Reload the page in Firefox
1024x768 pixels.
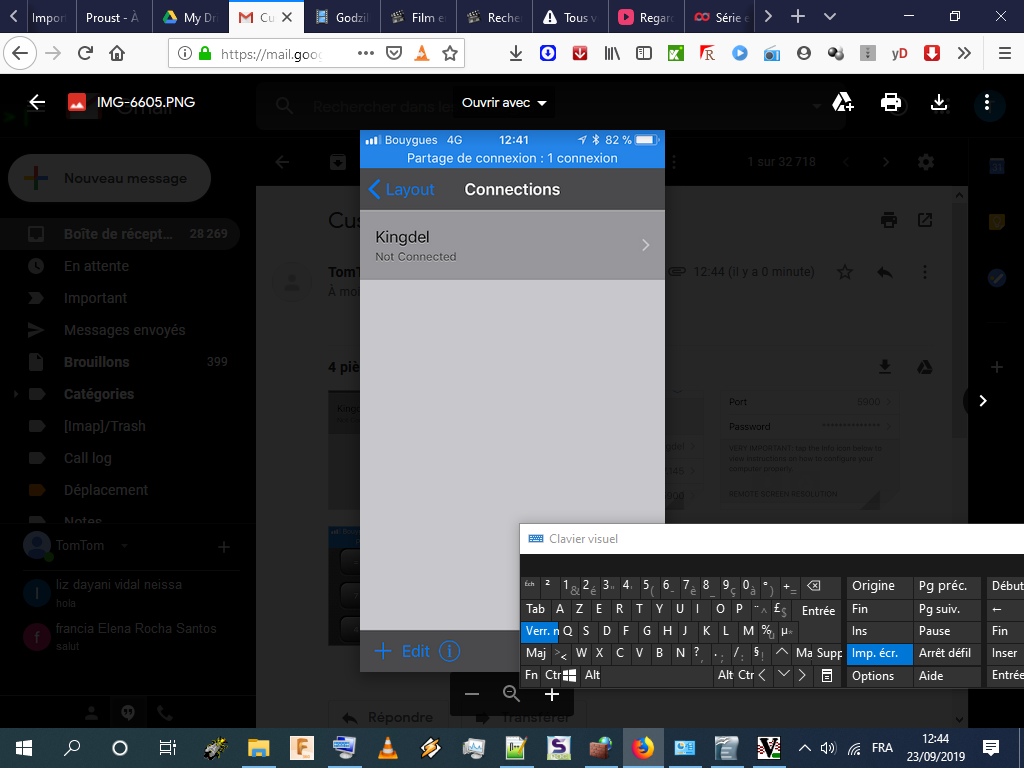coord(85,53)
